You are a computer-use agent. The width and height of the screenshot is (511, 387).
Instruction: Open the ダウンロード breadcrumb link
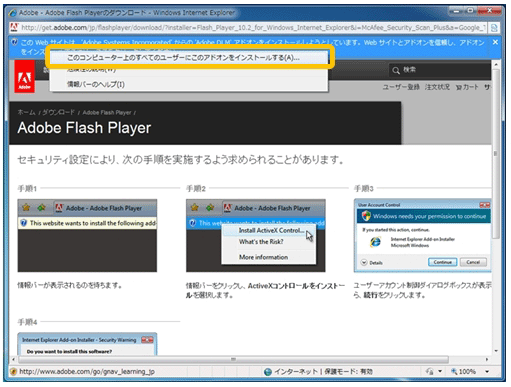click(x=59, y=112)
